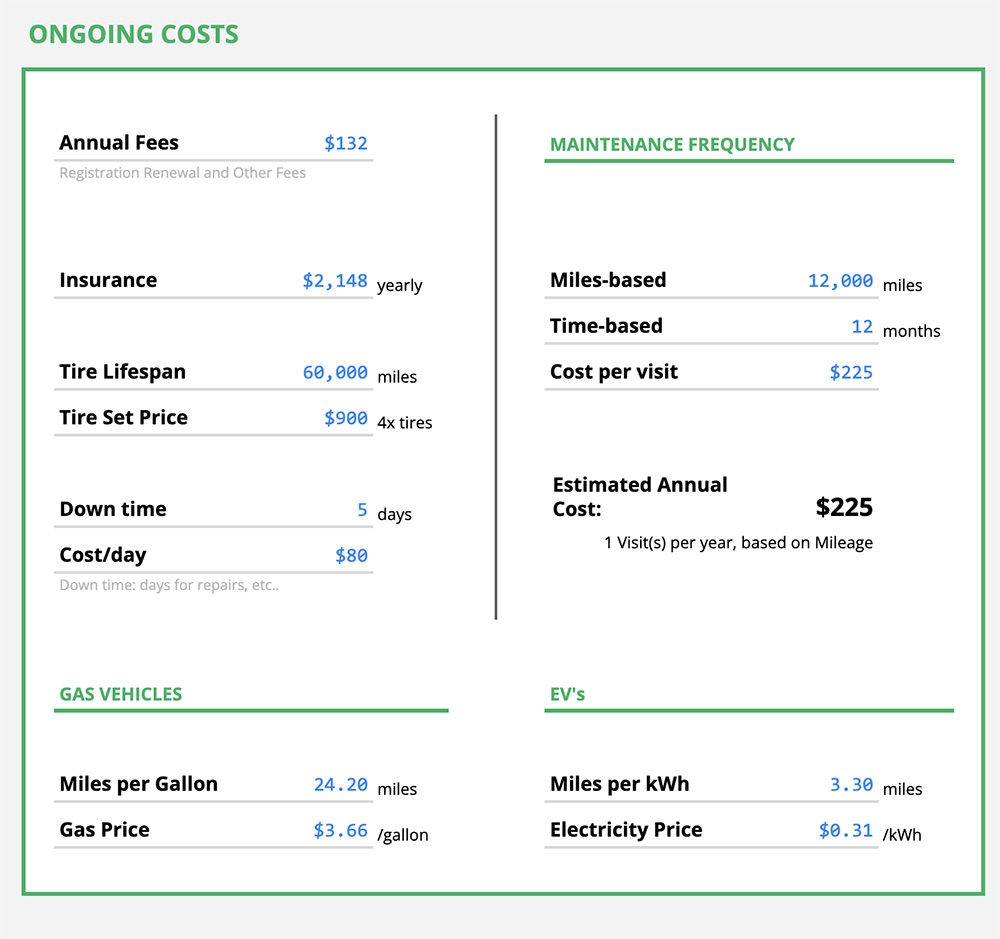Image resolution: width=1000 pixels, height=939 pixels.
Task: Click the Down time days field
Action: pos(360,509)
